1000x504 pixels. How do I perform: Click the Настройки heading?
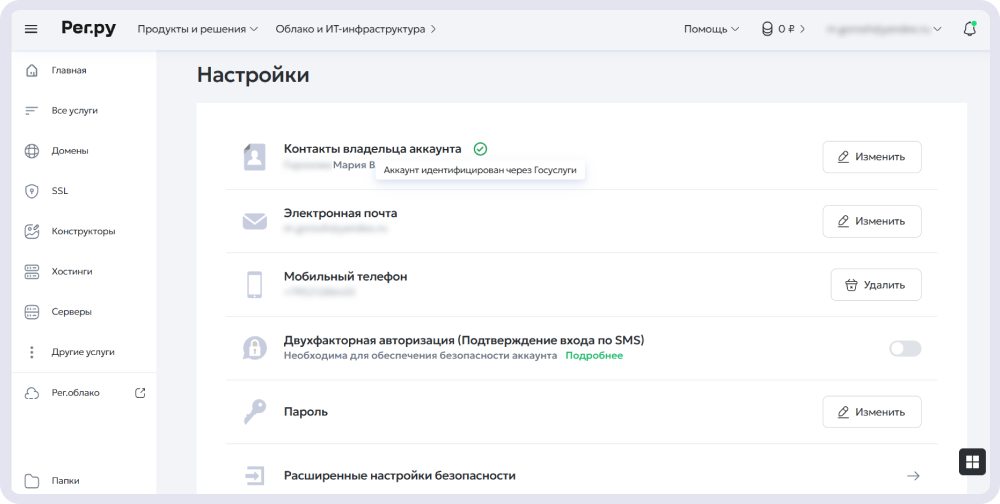click(x=253, y=75)
